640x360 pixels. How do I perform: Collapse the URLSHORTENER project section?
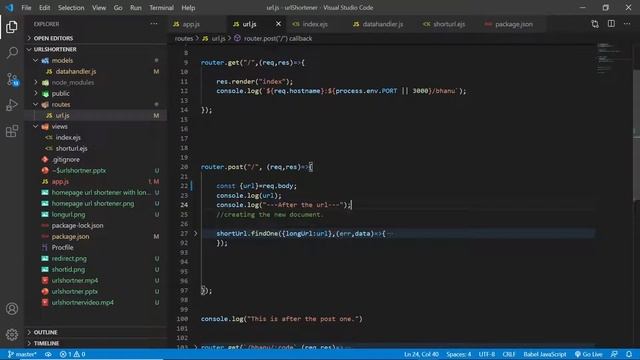(55, 49)
